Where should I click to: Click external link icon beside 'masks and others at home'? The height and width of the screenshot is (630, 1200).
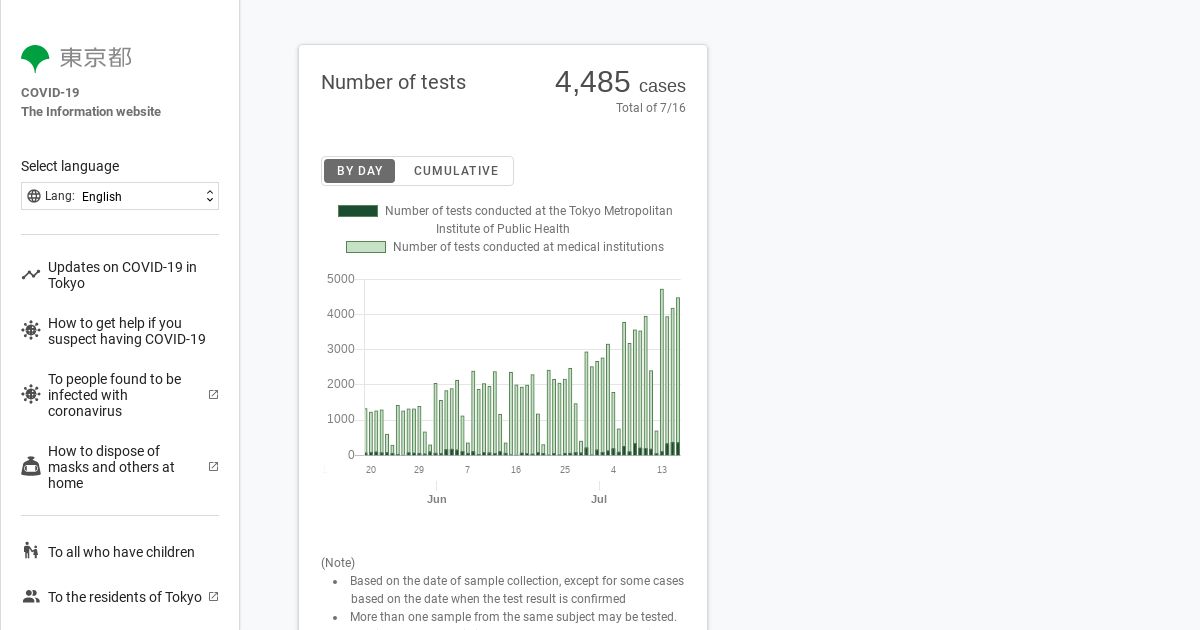[213, 467]
